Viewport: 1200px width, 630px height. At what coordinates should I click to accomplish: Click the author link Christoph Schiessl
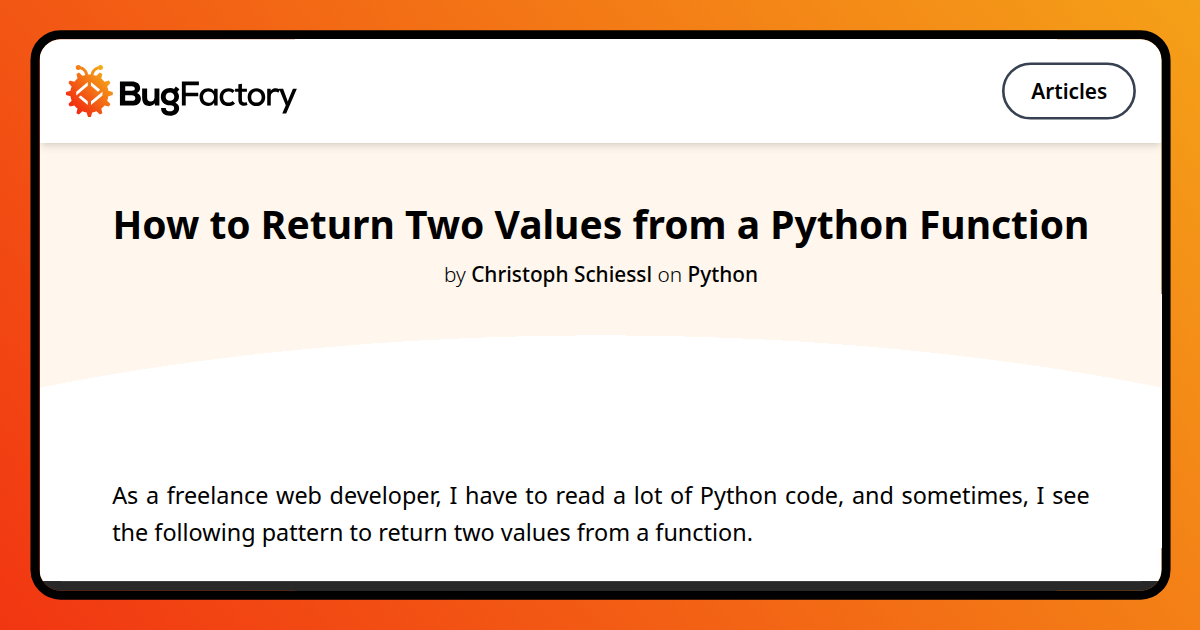coord(561,274)
